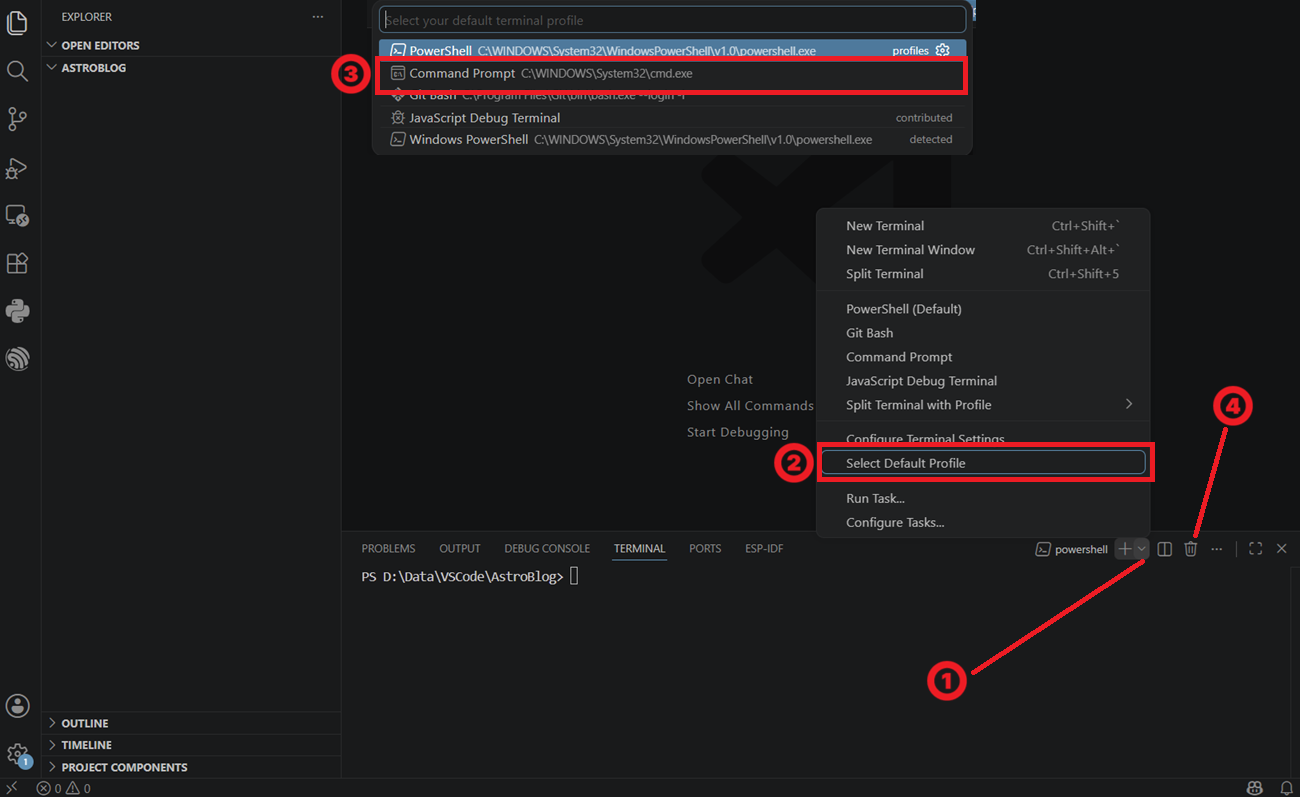This screenshot has height=797, width=1300.
Task: Open Explorer views and more actions menu
Action: pyautogui.click(x=318, y=17)
